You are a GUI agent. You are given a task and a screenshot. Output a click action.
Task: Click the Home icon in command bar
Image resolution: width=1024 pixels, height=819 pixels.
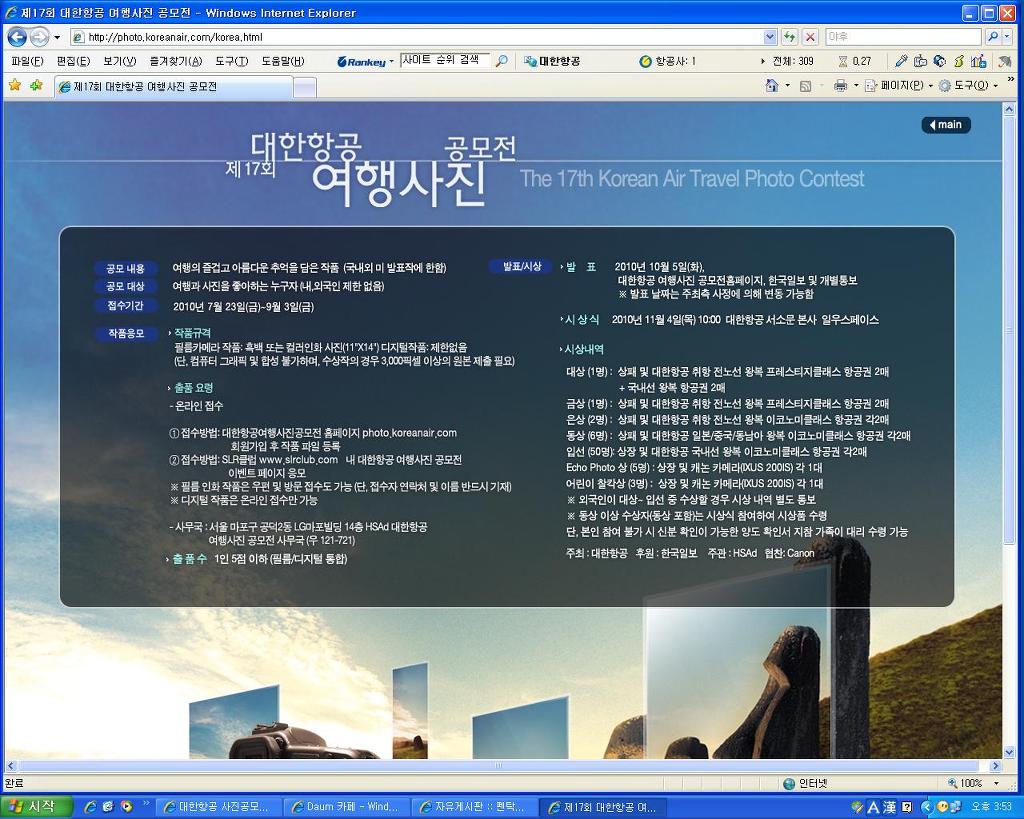click(x=771, y=86)
